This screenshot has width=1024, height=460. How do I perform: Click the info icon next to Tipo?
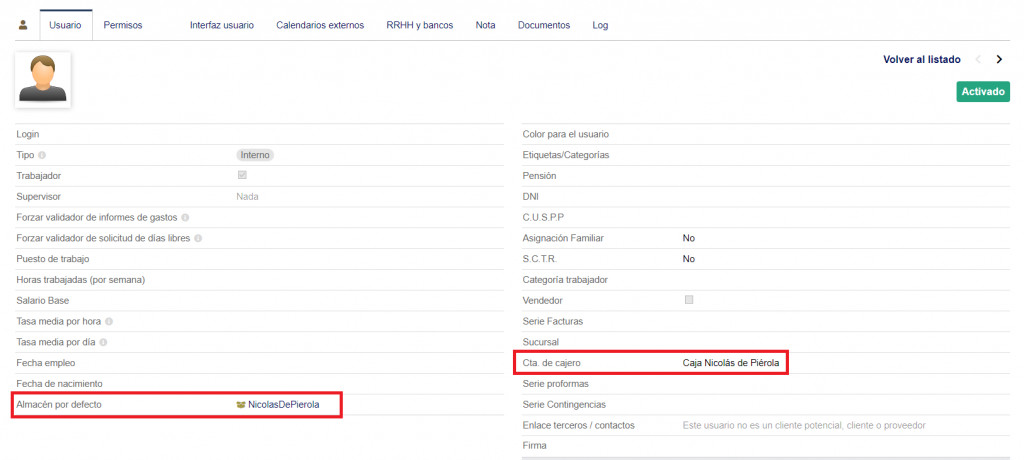coord(42,155)
